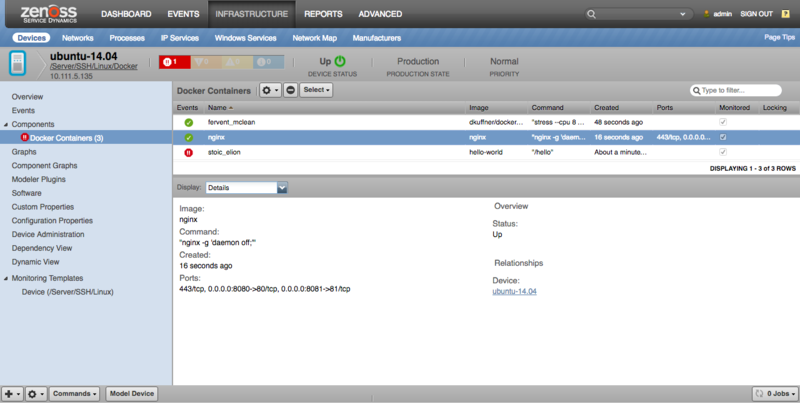Open Modeler Plugins in sidebar
The image size is (800, 404).
39,180
